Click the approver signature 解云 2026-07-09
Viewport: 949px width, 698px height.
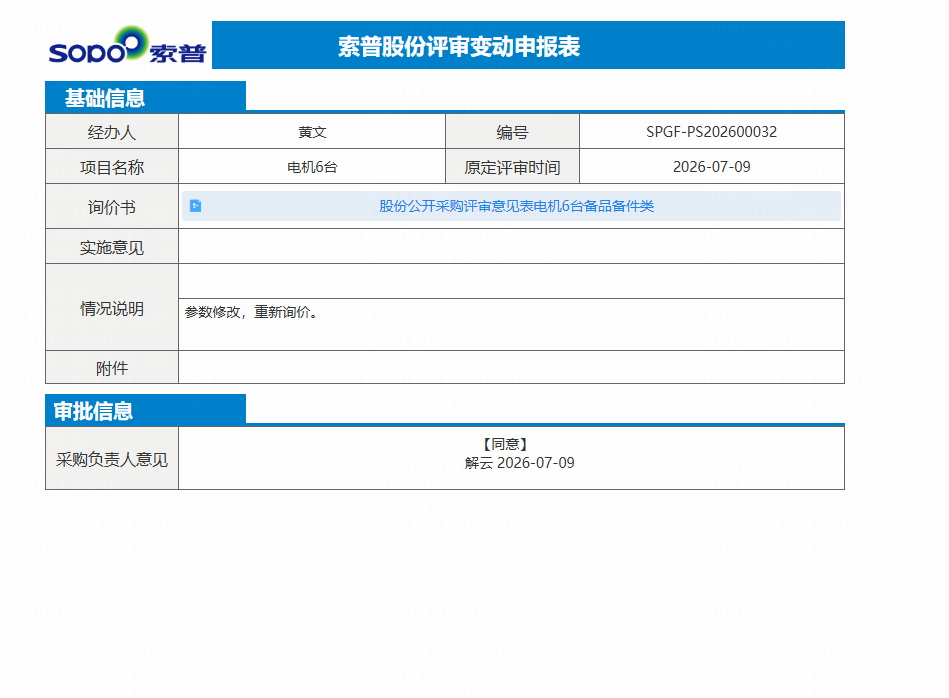(519, 463)
